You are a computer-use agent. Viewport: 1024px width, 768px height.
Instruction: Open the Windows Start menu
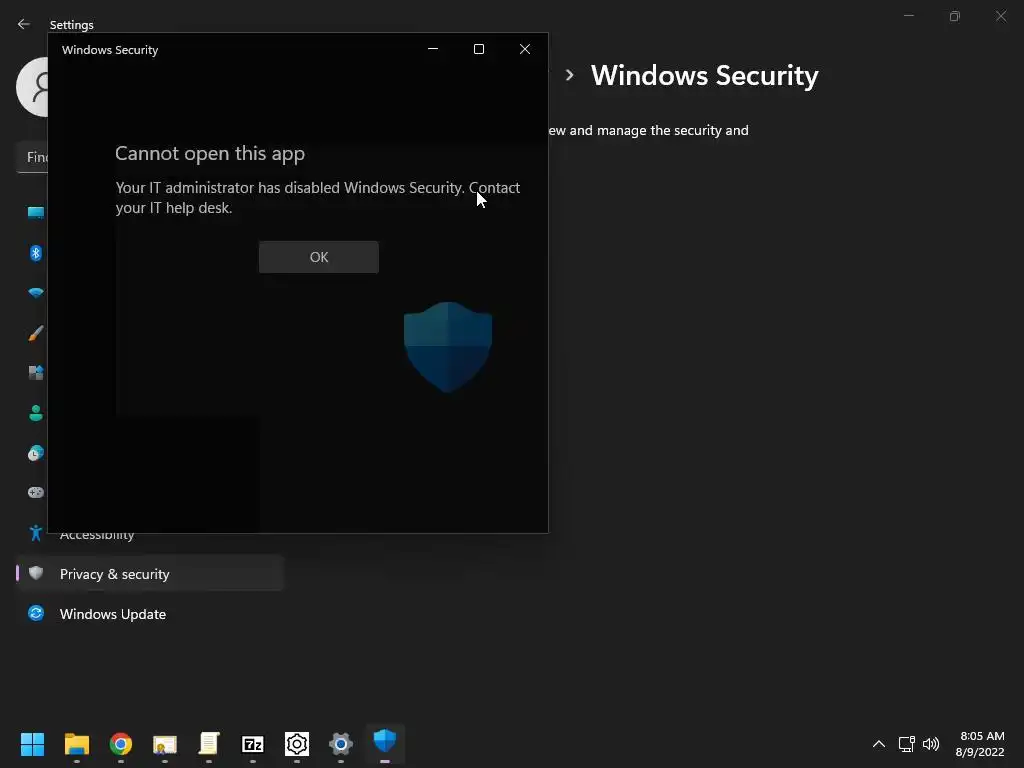click(x=32, y=744)
